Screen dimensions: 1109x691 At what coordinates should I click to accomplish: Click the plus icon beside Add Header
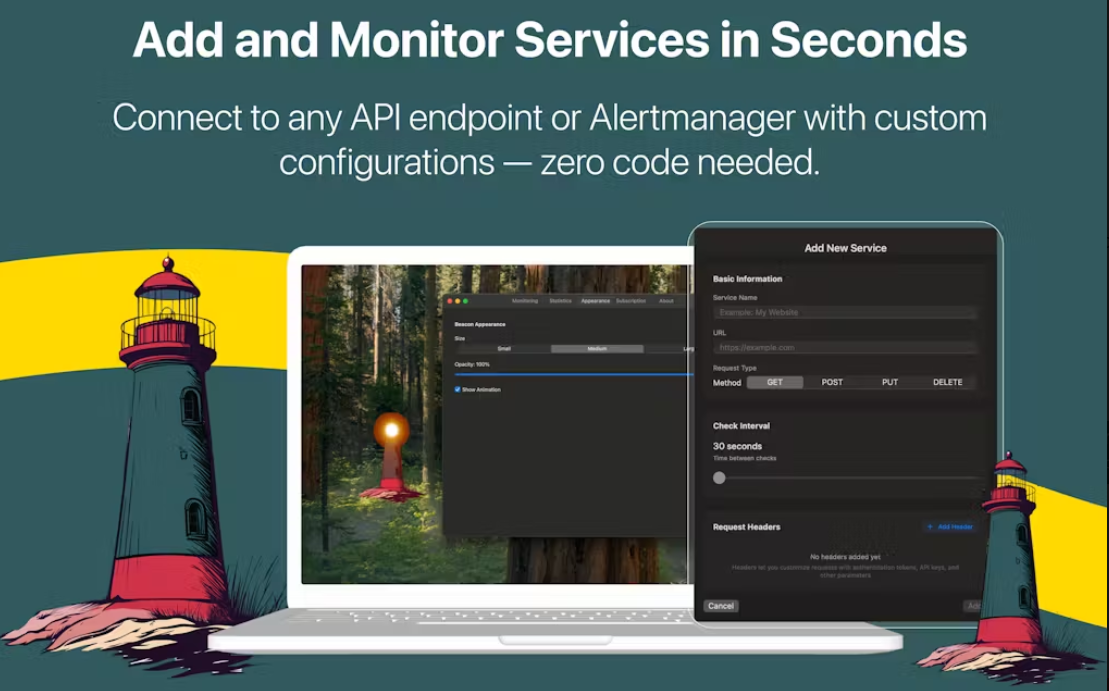[x=929, y=527]
